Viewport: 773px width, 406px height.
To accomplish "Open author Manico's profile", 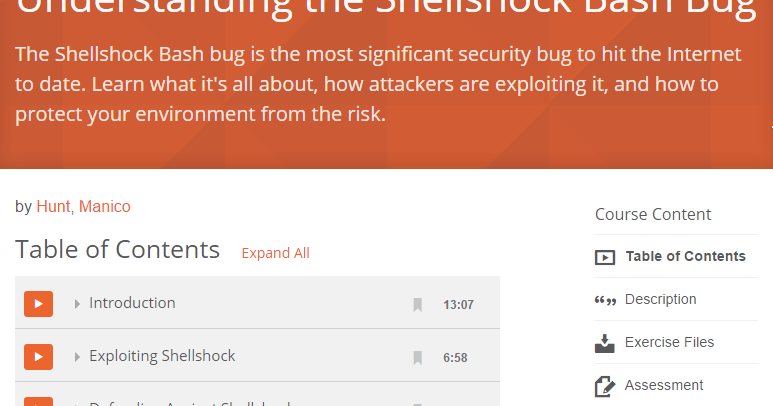I will [x=104, y=207].
